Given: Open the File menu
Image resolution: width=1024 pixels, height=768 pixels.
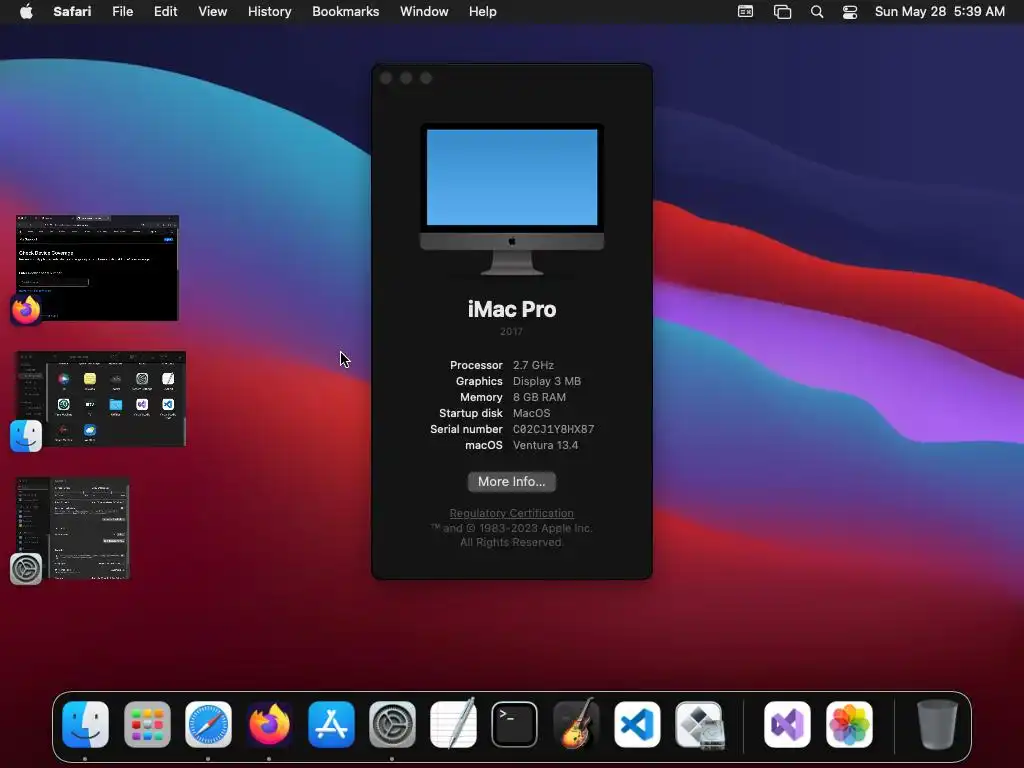Looking at the screenshot, I should (x=123, y=12).
